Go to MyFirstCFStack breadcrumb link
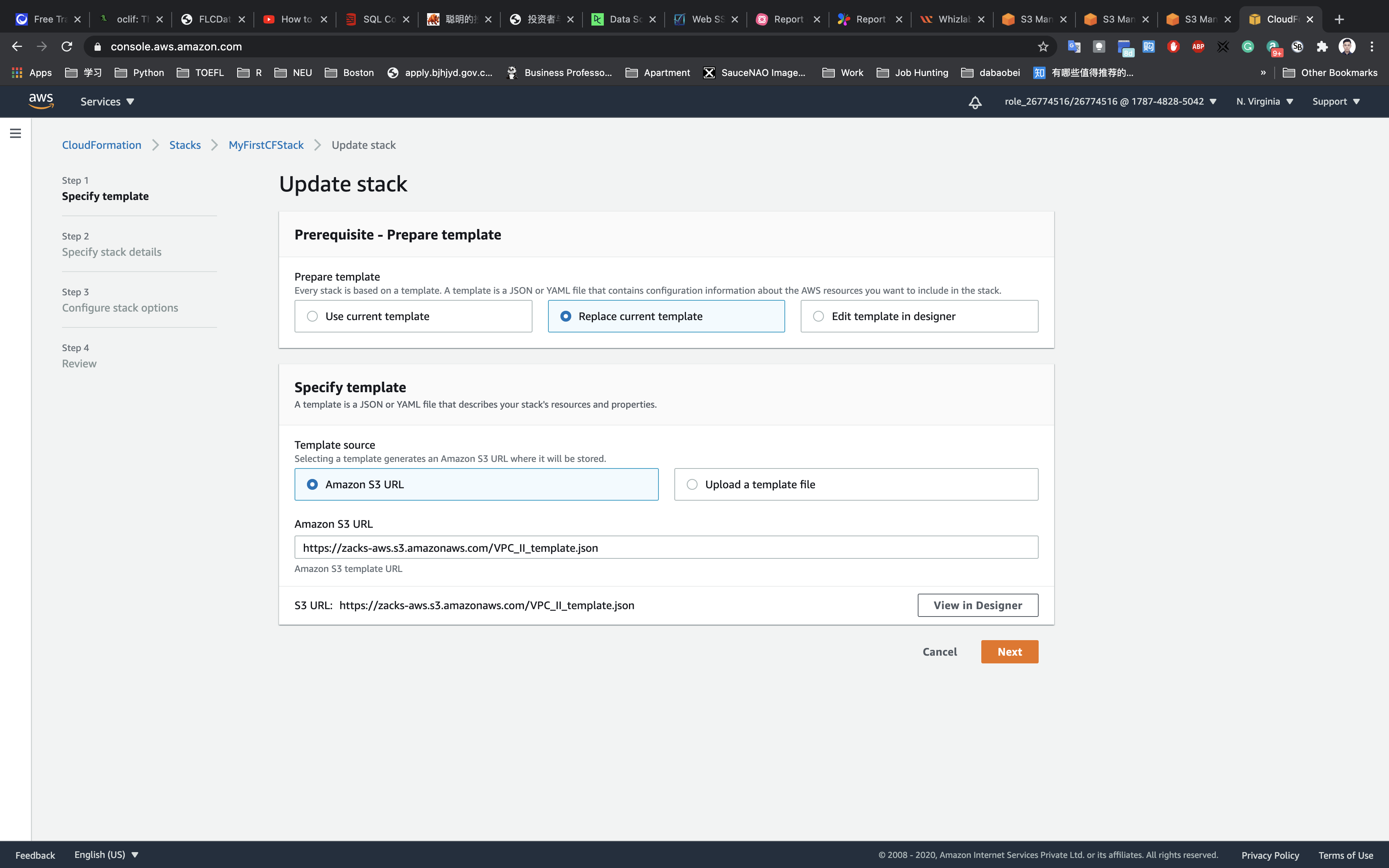Viewport: 1389px width, 868px height. pos(266,145)
